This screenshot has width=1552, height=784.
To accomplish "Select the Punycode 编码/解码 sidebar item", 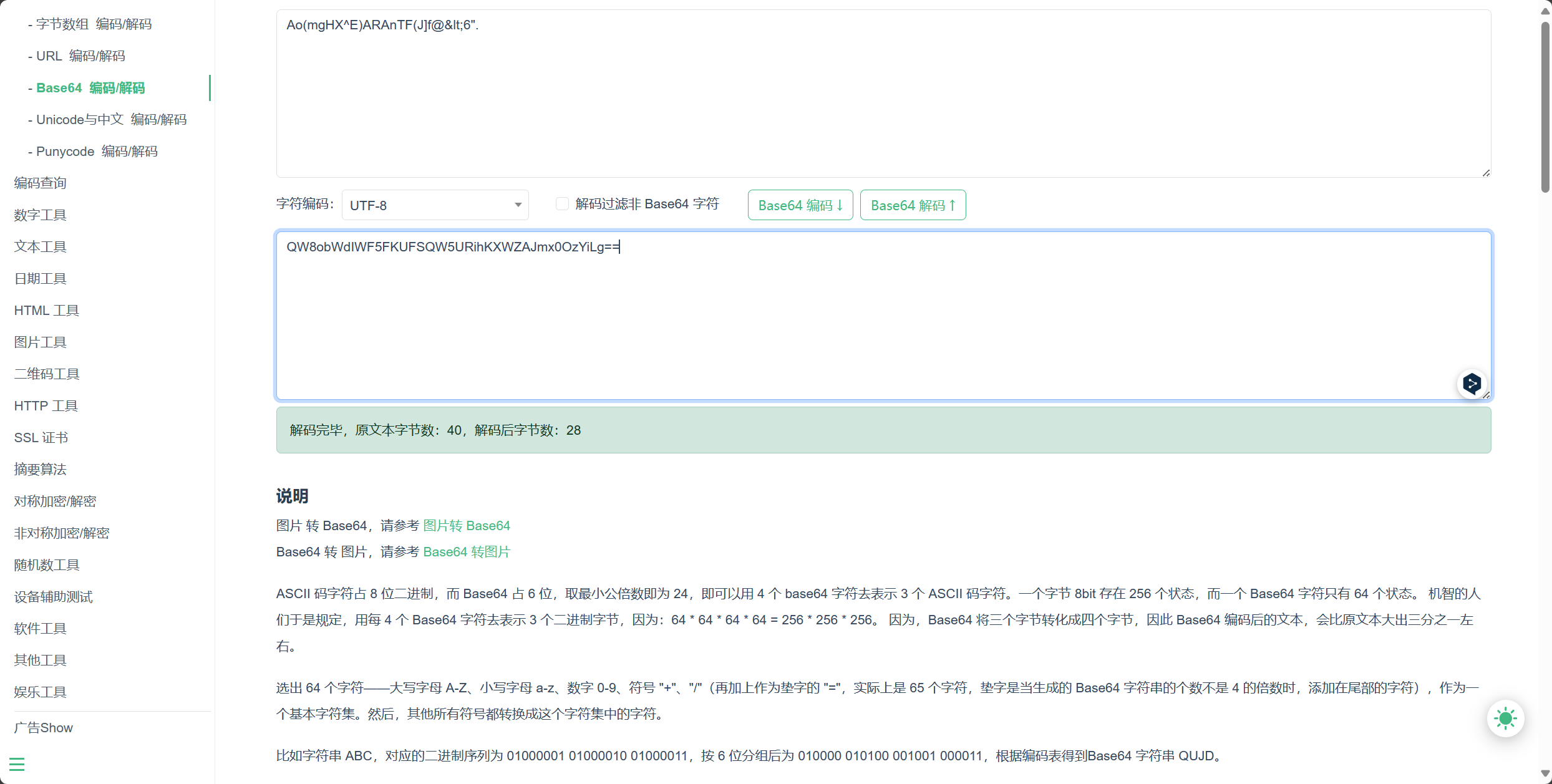I will point(97,152).
